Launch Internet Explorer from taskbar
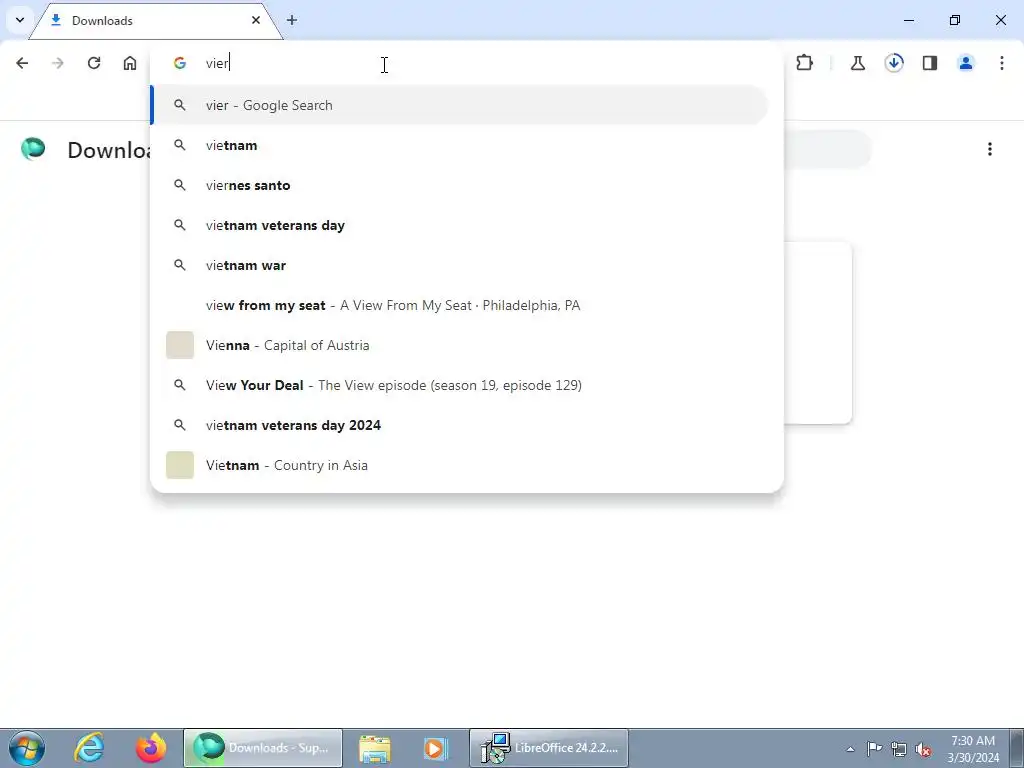 (89, 748)
